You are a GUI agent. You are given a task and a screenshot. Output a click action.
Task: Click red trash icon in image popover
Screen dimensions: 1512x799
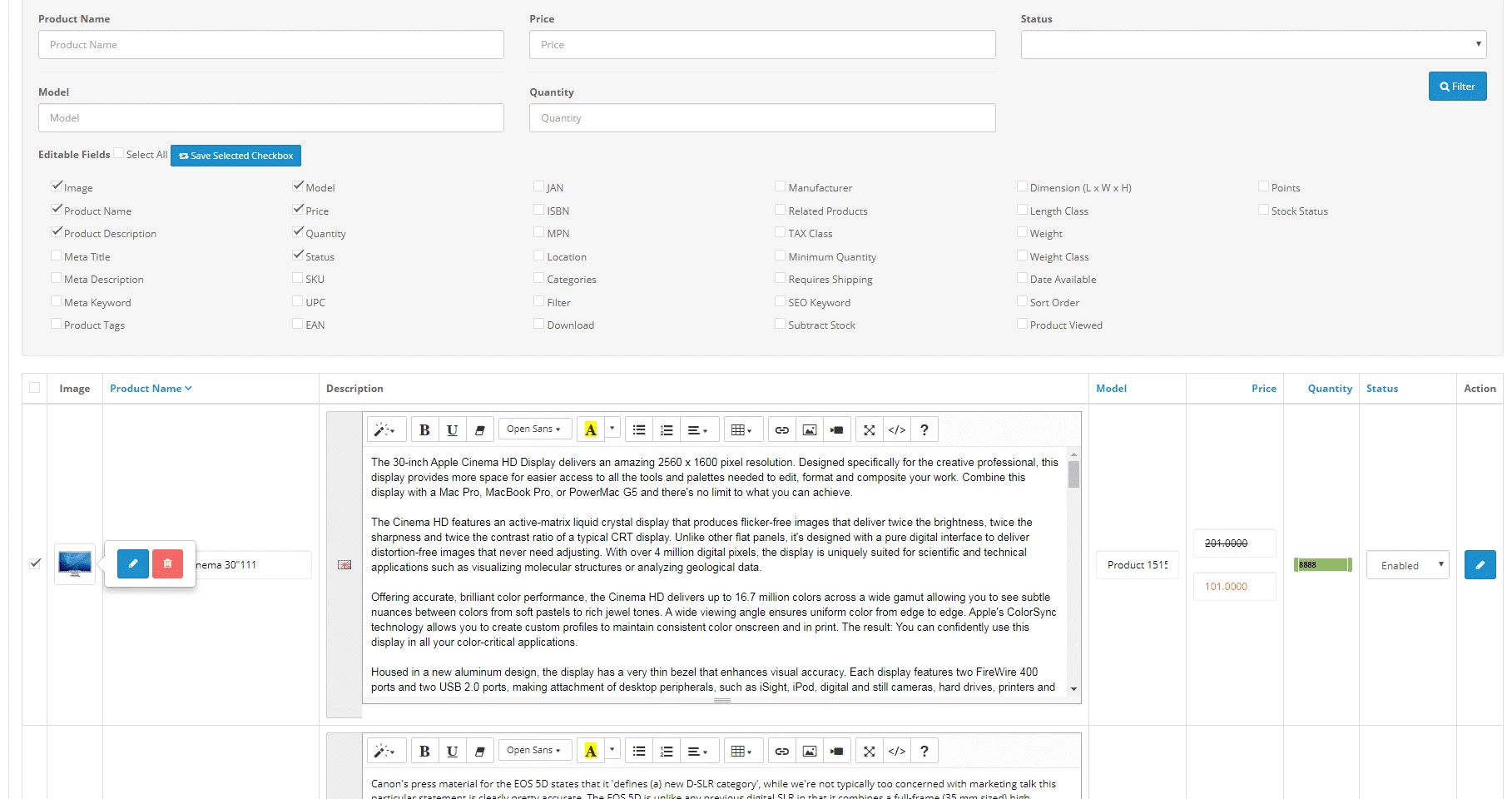pos(167,563)
